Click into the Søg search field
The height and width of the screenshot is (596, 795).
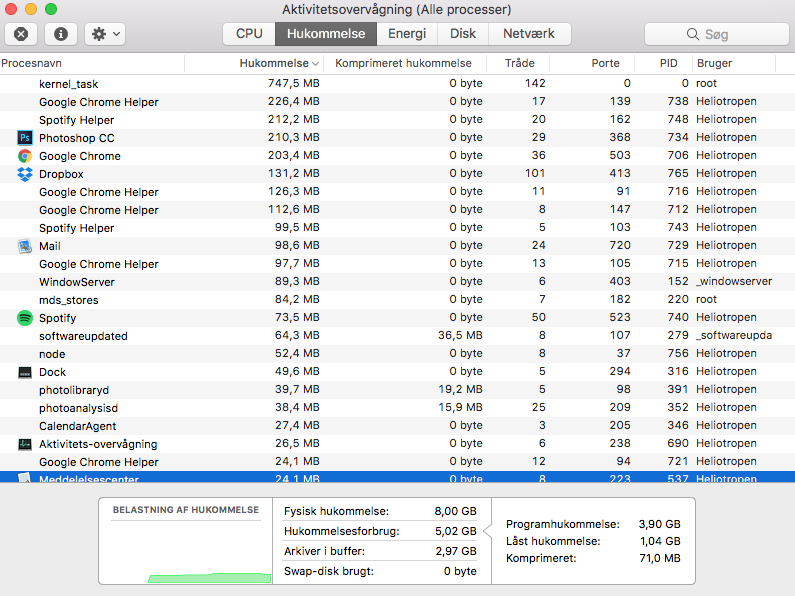click(x=717, y=34)
